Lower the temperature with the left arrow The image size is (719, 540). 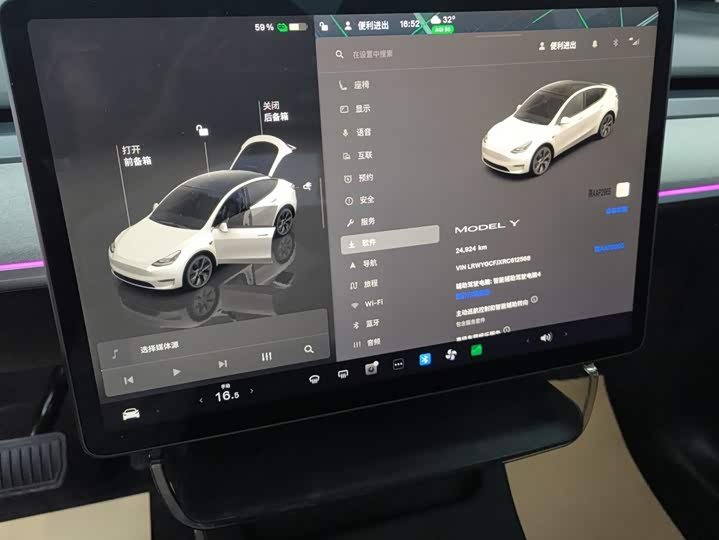201,400
